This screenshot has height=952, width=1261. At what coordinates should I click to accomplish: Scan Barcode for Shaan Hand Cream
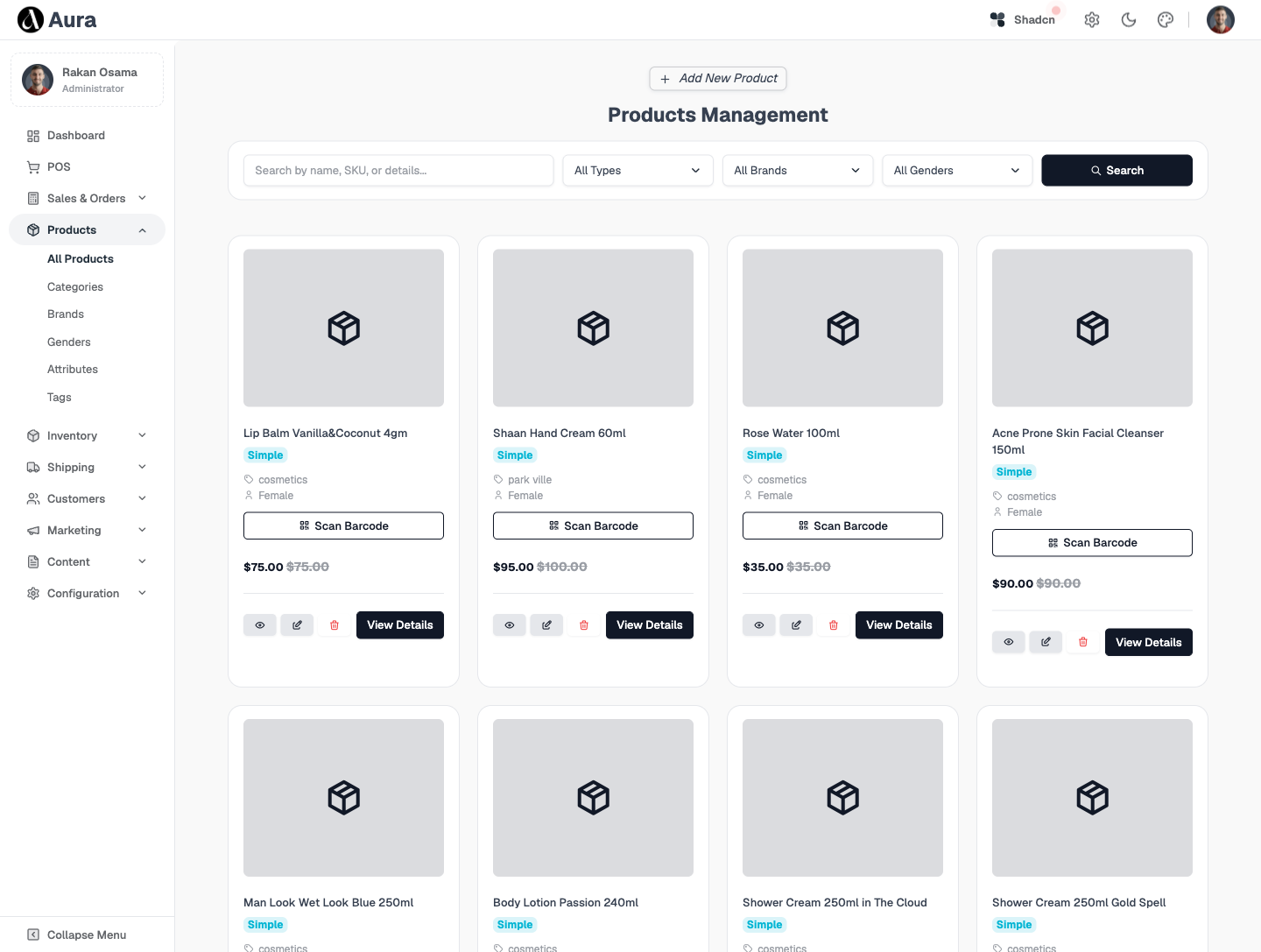pos(593,525)
